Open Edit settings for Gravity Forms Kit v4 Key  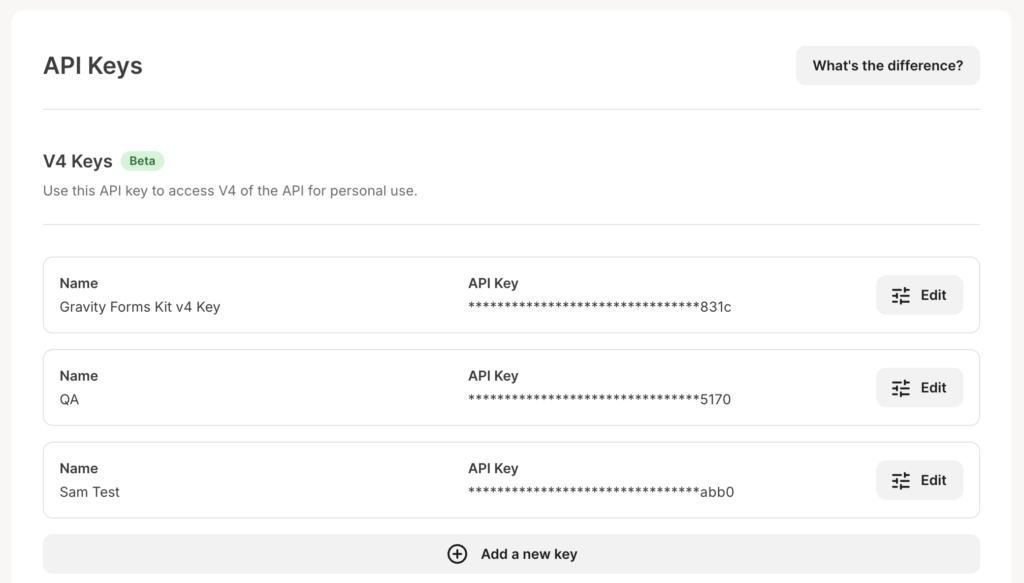pos(919,295)
